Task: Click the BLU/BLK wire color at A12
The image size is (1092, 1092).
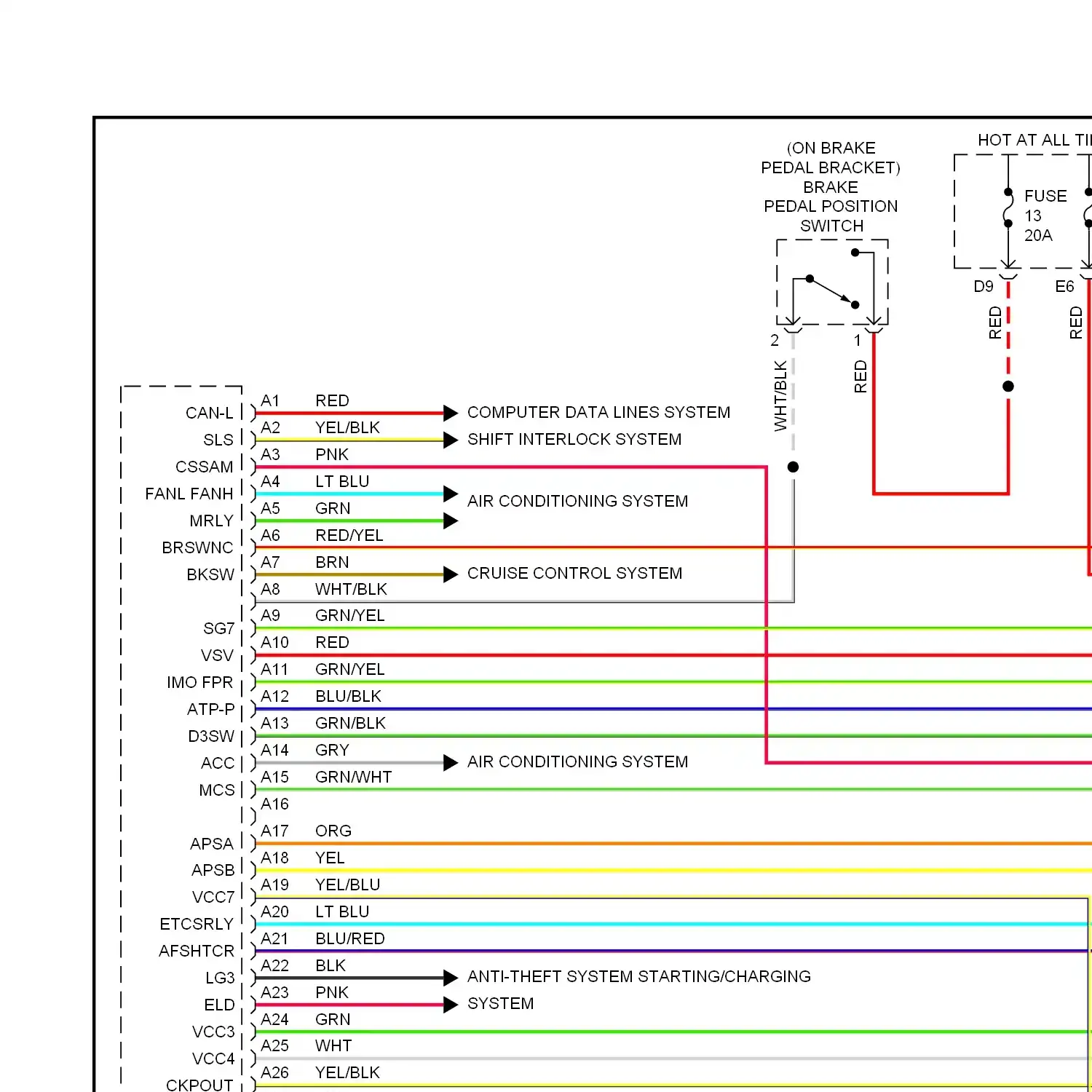Action: click(348, 697)
